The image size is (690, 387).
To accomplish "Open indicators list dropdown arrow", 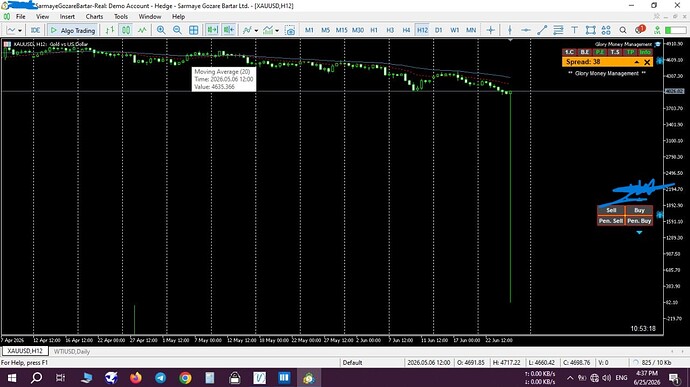I will pyautogui.click(x=257, y=30).
